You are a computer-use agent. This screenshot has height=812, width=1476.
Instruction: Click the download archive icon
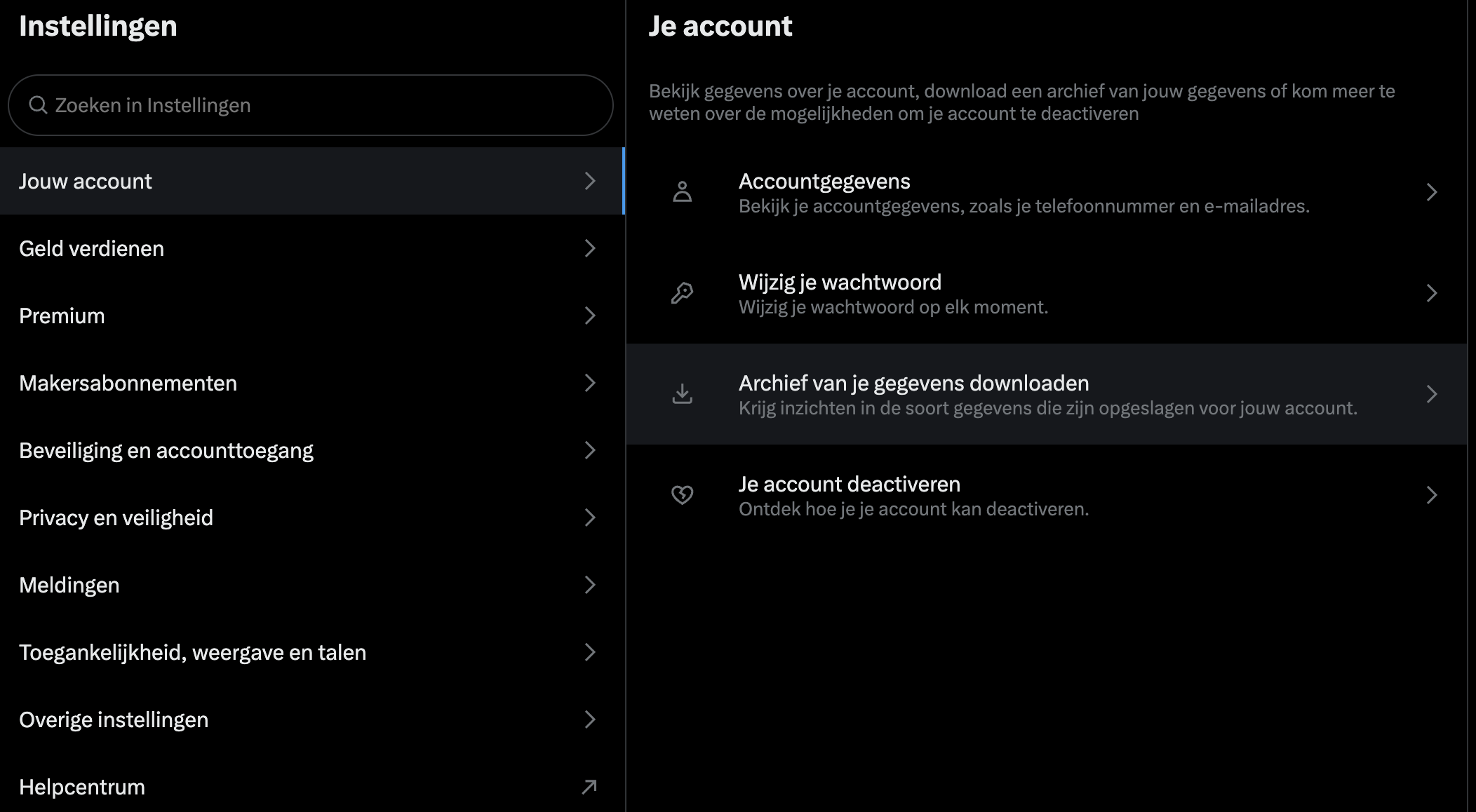point(682,394)
